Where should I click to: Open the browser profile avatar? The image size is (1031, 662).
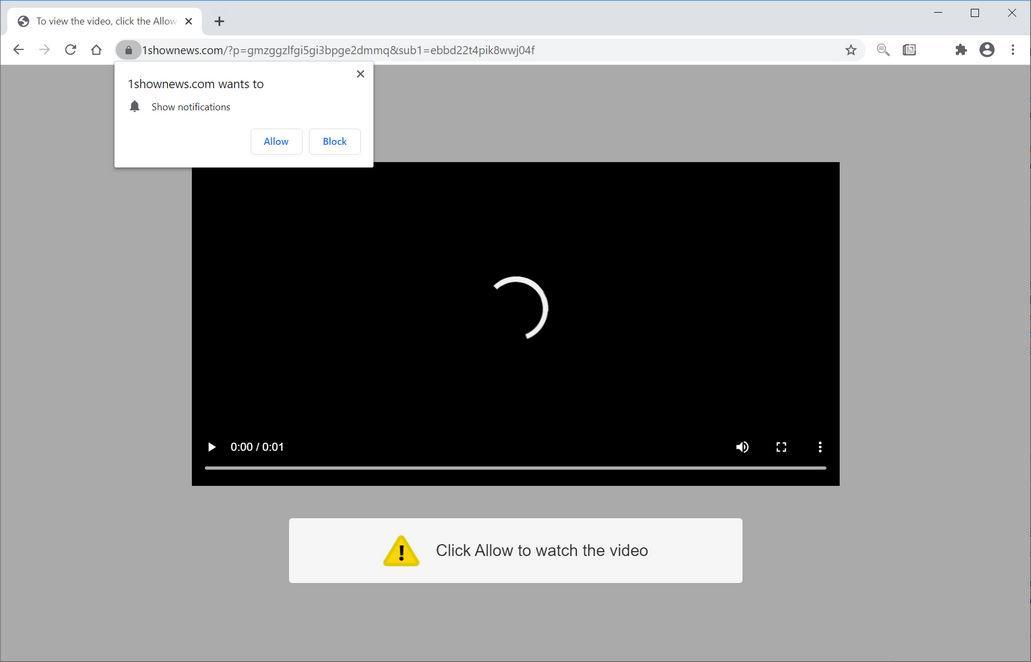pyautogui.click(x=986, y=49)
